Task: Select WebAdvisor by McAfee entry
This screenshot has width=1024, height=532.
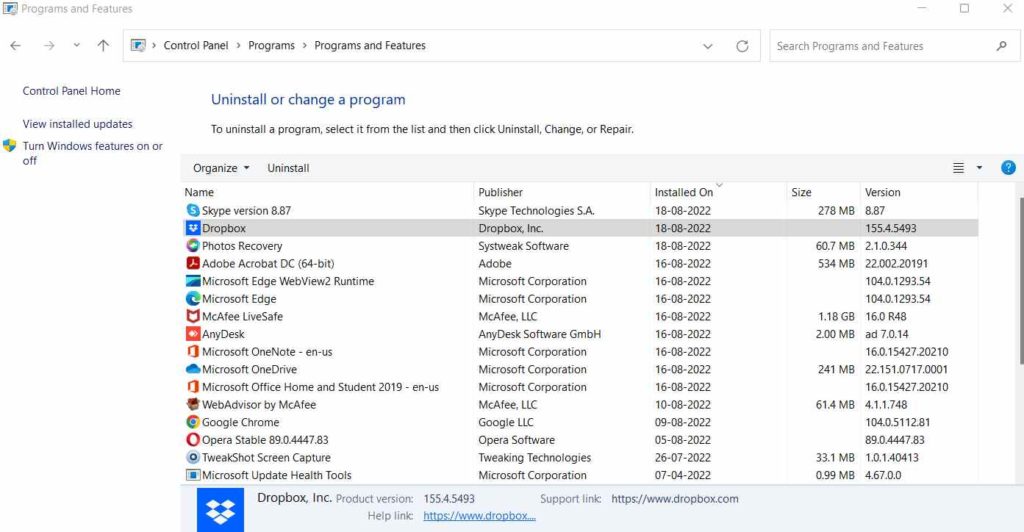Action: pyautogui.click(x=259, y=404)
